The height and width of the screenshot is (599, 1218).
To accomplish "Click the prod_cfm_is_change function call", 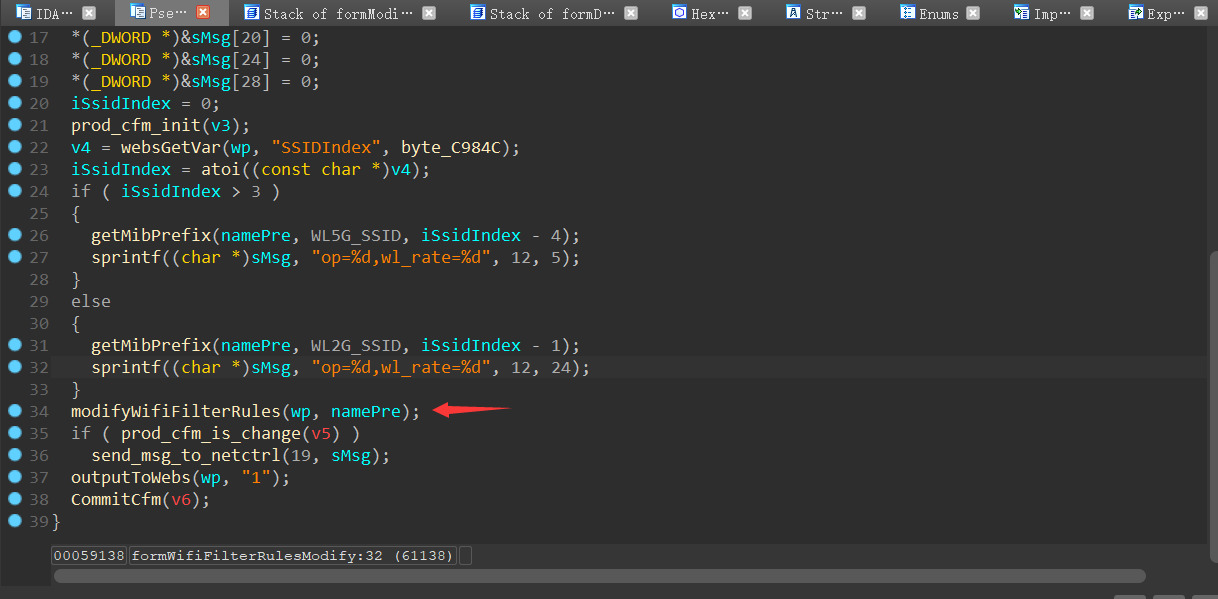I will (211, 433).
